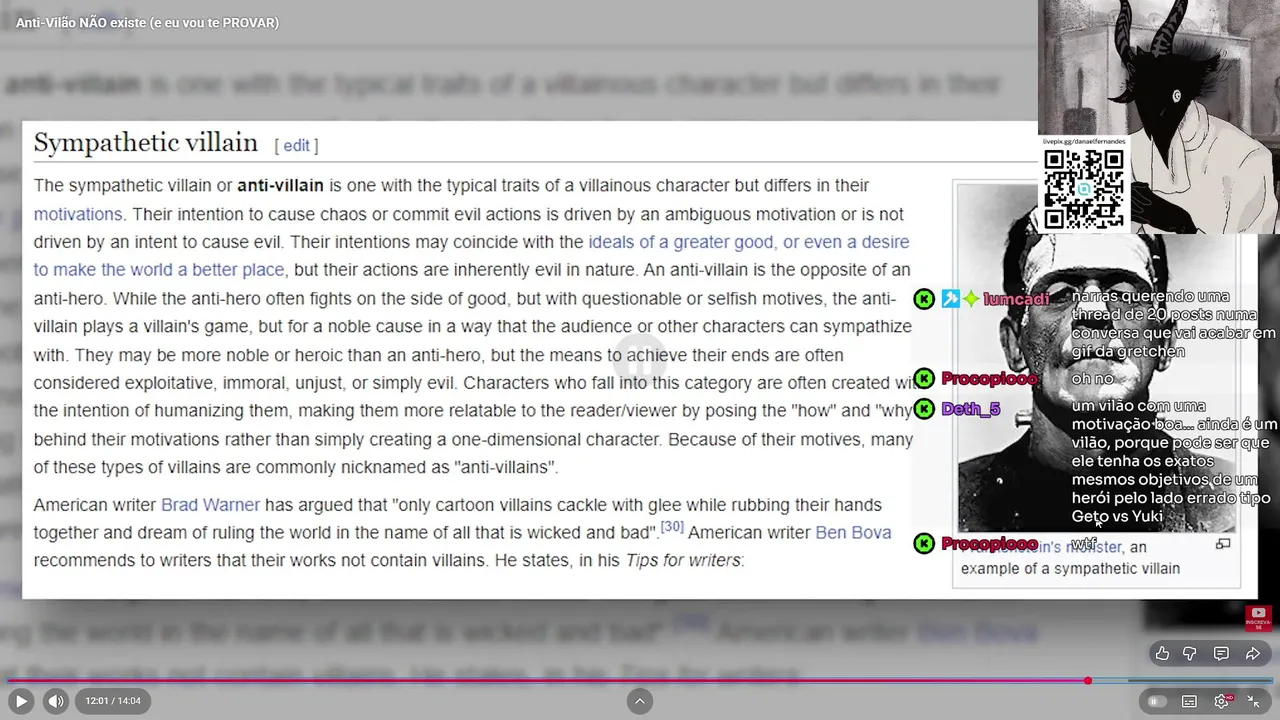This screenshot has width=1280, height=720.
Task: Click the chat username Deth_5
Action: [970, 408]
